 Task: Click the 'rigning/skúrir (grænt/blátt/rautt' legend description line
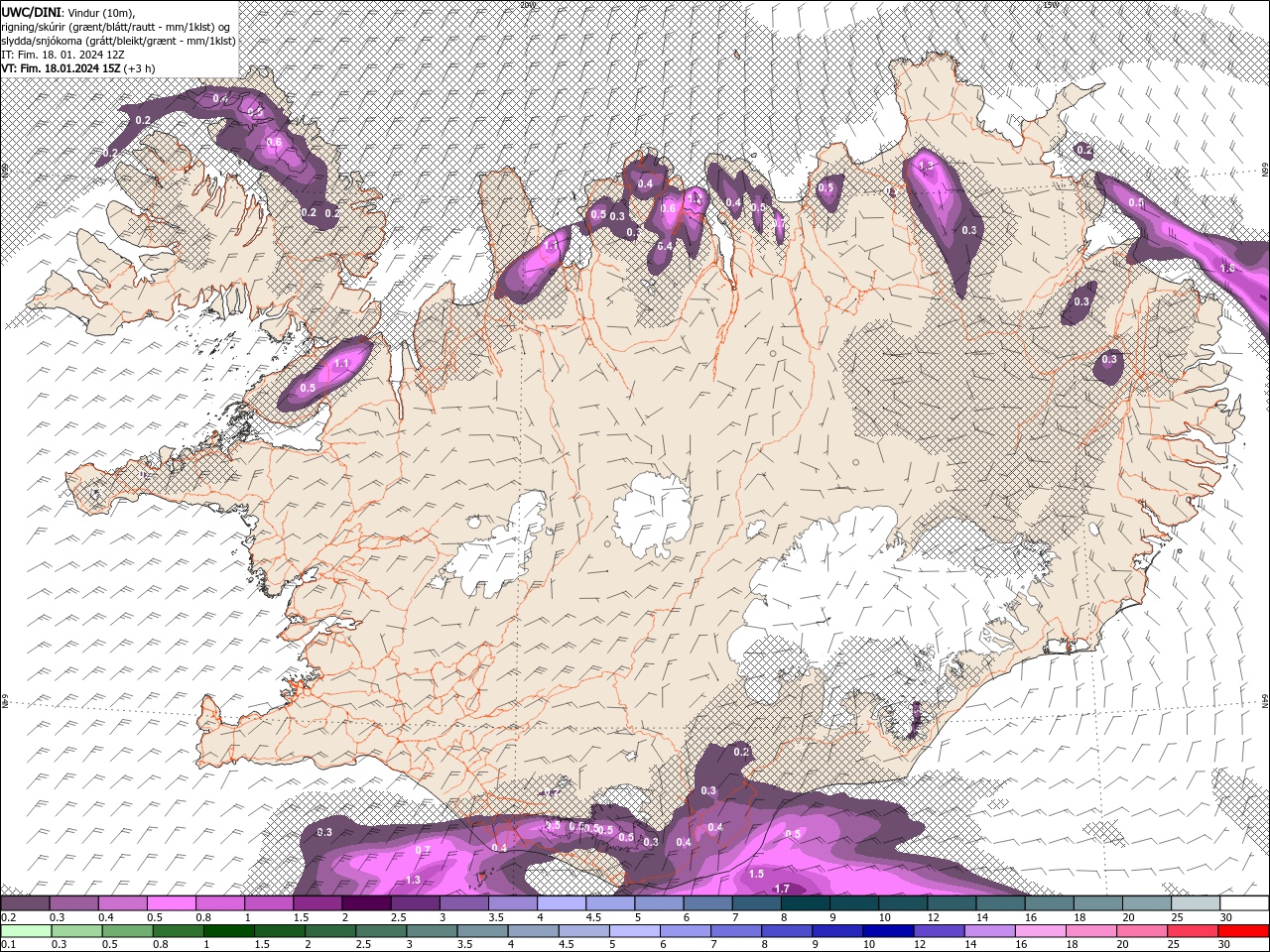point(116,26)
